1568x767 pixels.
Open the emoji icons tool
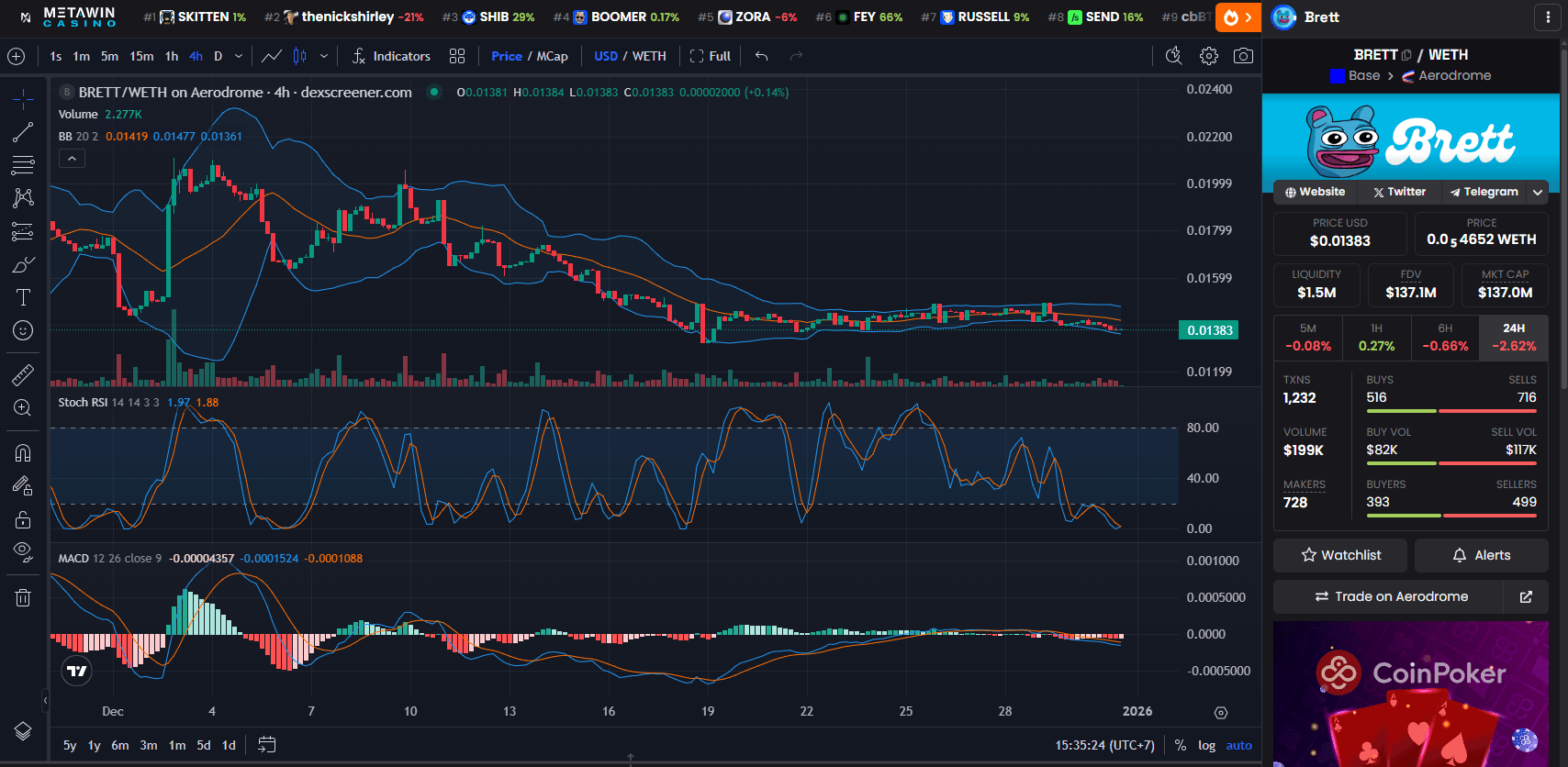coord(23,330)
